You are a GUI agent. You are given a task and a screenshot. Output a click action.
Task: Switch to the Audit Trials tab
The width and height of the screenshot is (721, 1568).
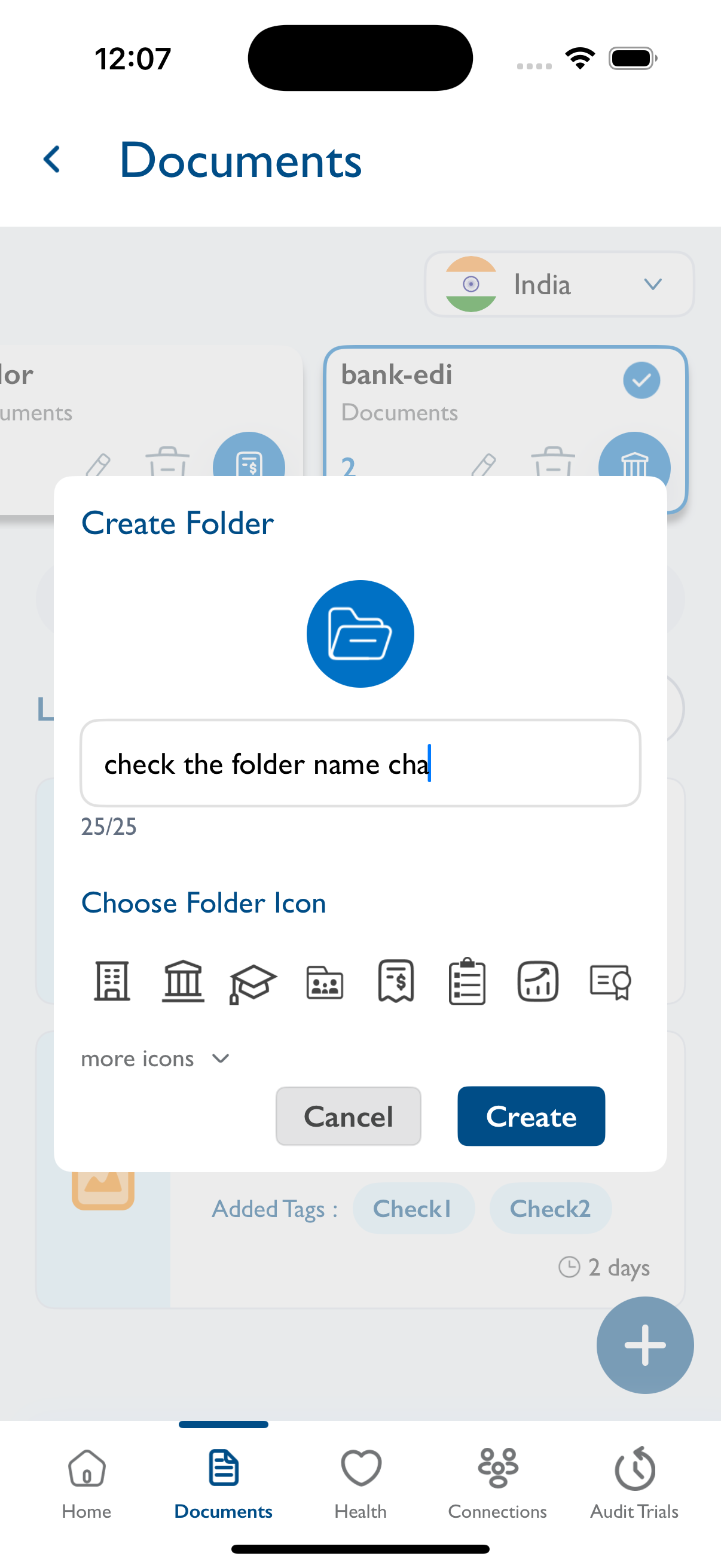click(634, 1484)
